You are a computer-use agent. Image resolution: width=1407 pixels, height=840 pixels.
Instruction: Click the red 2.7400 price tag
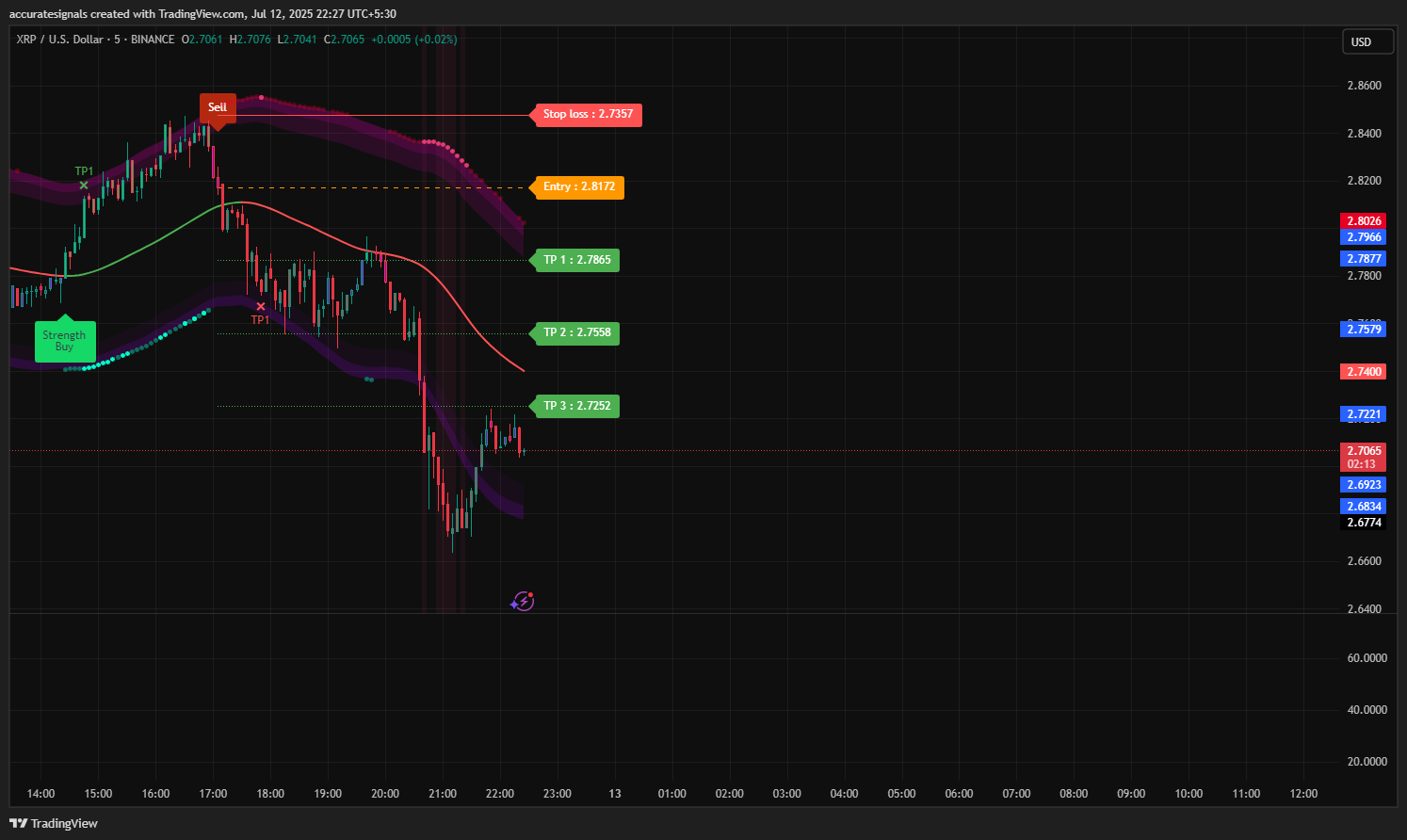pos(1364,372)
